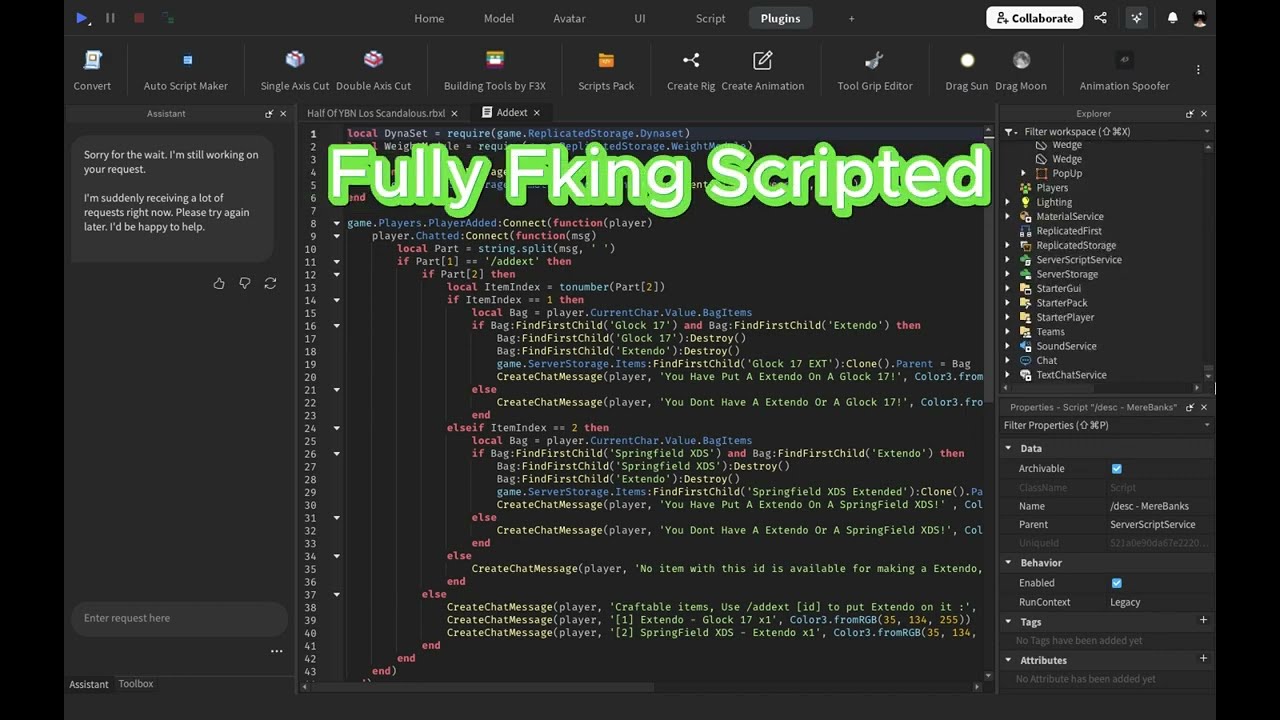Screen dimensions: 1280x720
Task: Close the Assistant panel
Action: coord(283,114)
